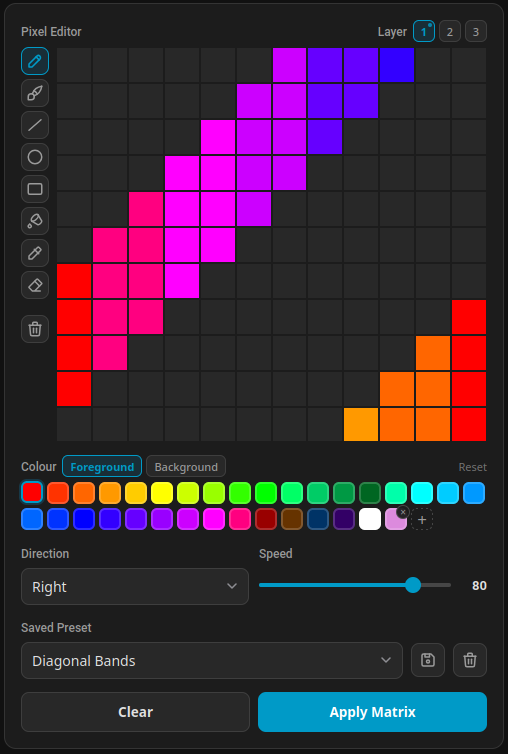Screen dimensions: 508x754
Task: Delete the saved preset with trash icon
Action: [x=470, y=660]
